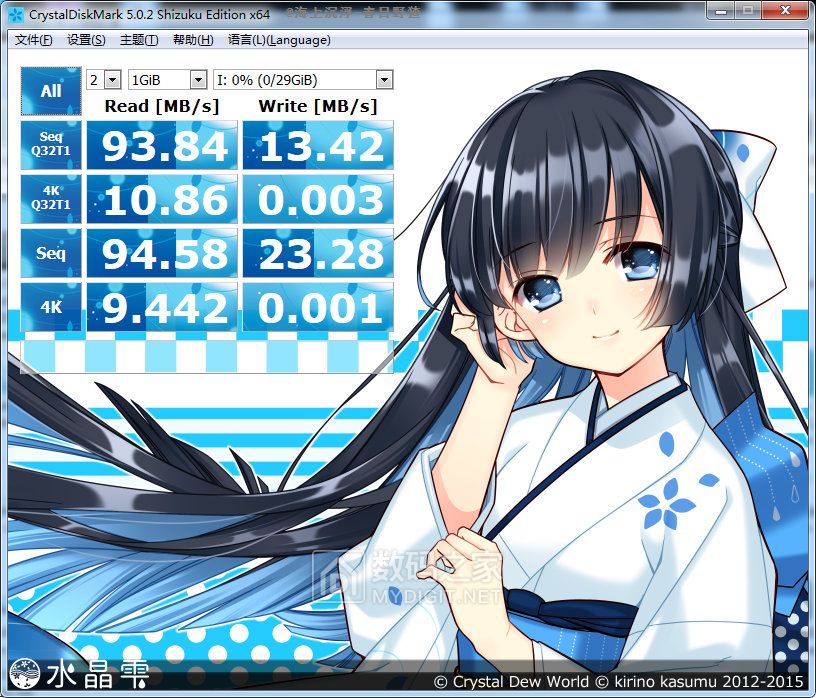Open the 语言(L)(Language) menu
The image size is (816, 698).
point(279,40)
